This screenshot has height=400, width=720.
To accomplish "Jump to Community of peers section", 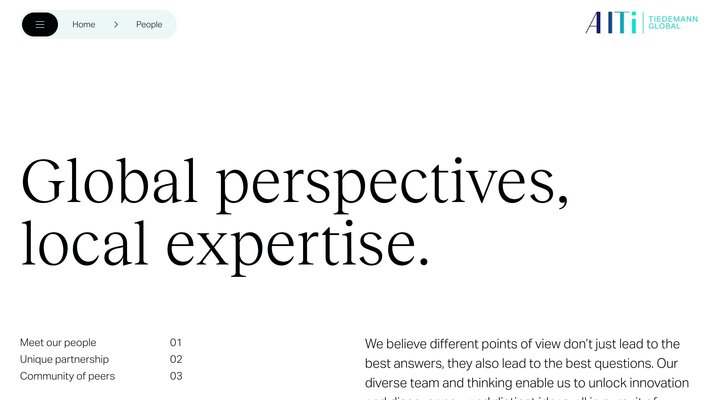I will pyautogui.click(x=67, y=376).
